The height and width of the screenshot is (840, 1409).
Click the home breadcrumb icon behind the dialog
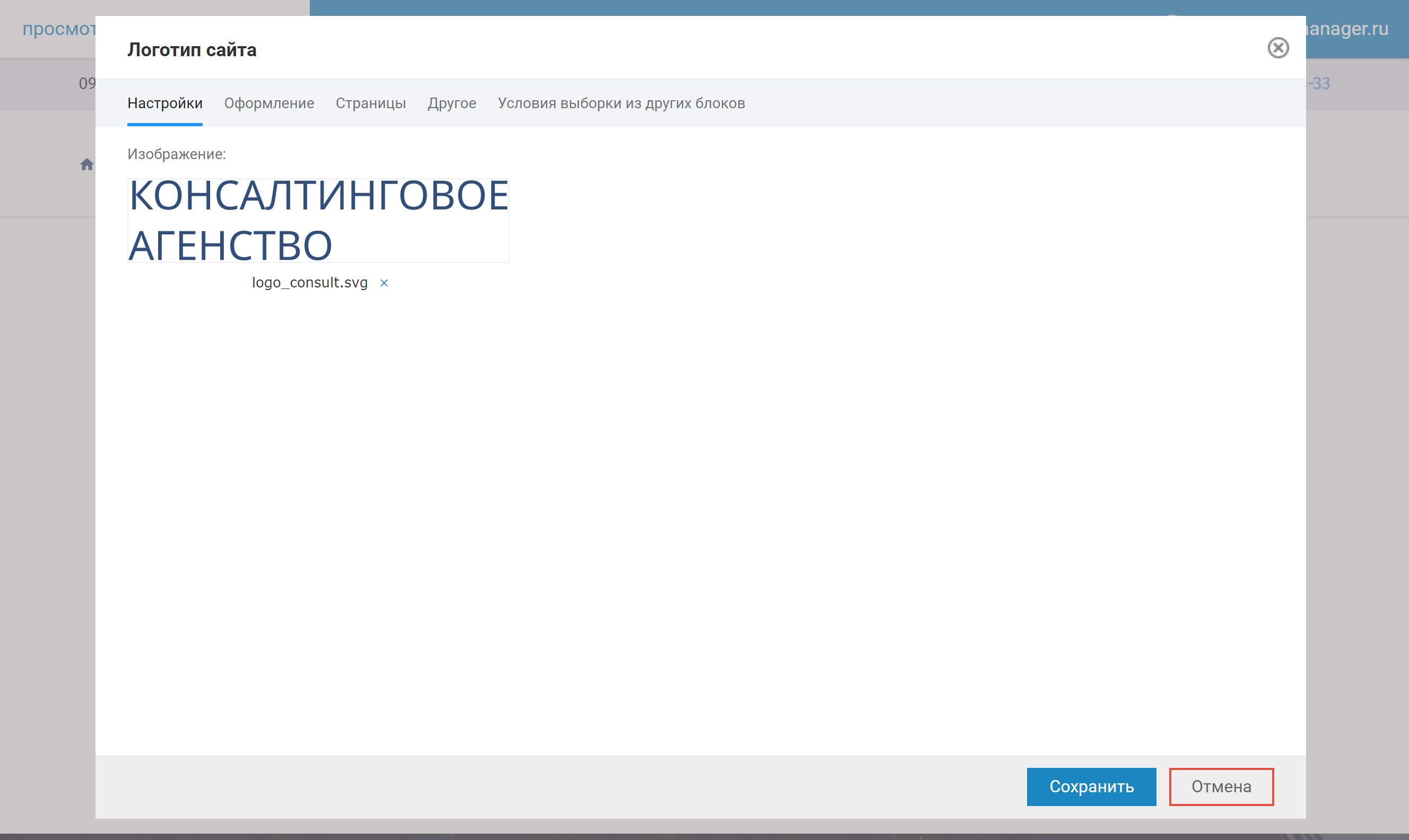click(x=86, y=165)
